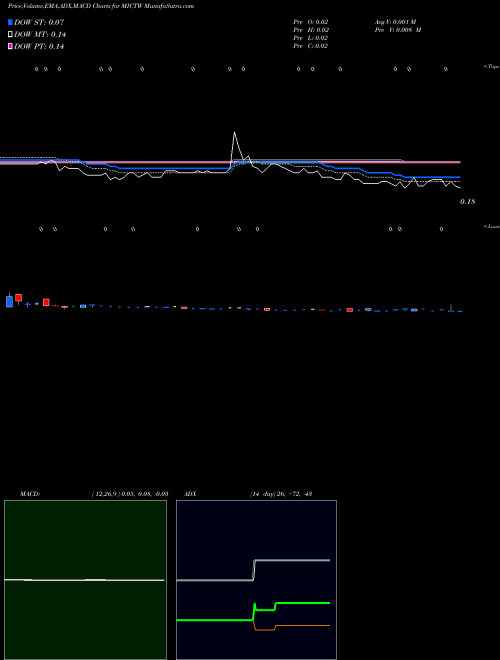Click the tall red candlestick near chart start
Viewport: 500px width, 660px height.
[18, 298]
